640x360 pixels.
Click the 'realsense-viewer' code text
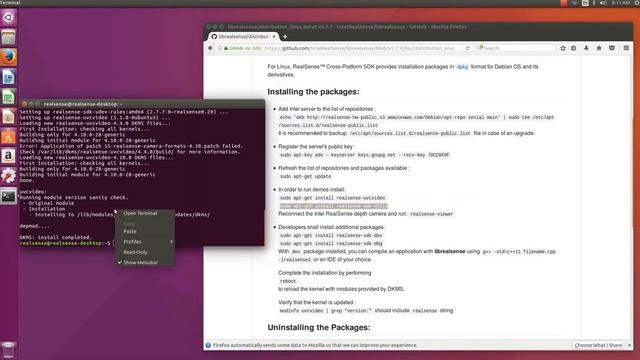click(x=431, y=214)
